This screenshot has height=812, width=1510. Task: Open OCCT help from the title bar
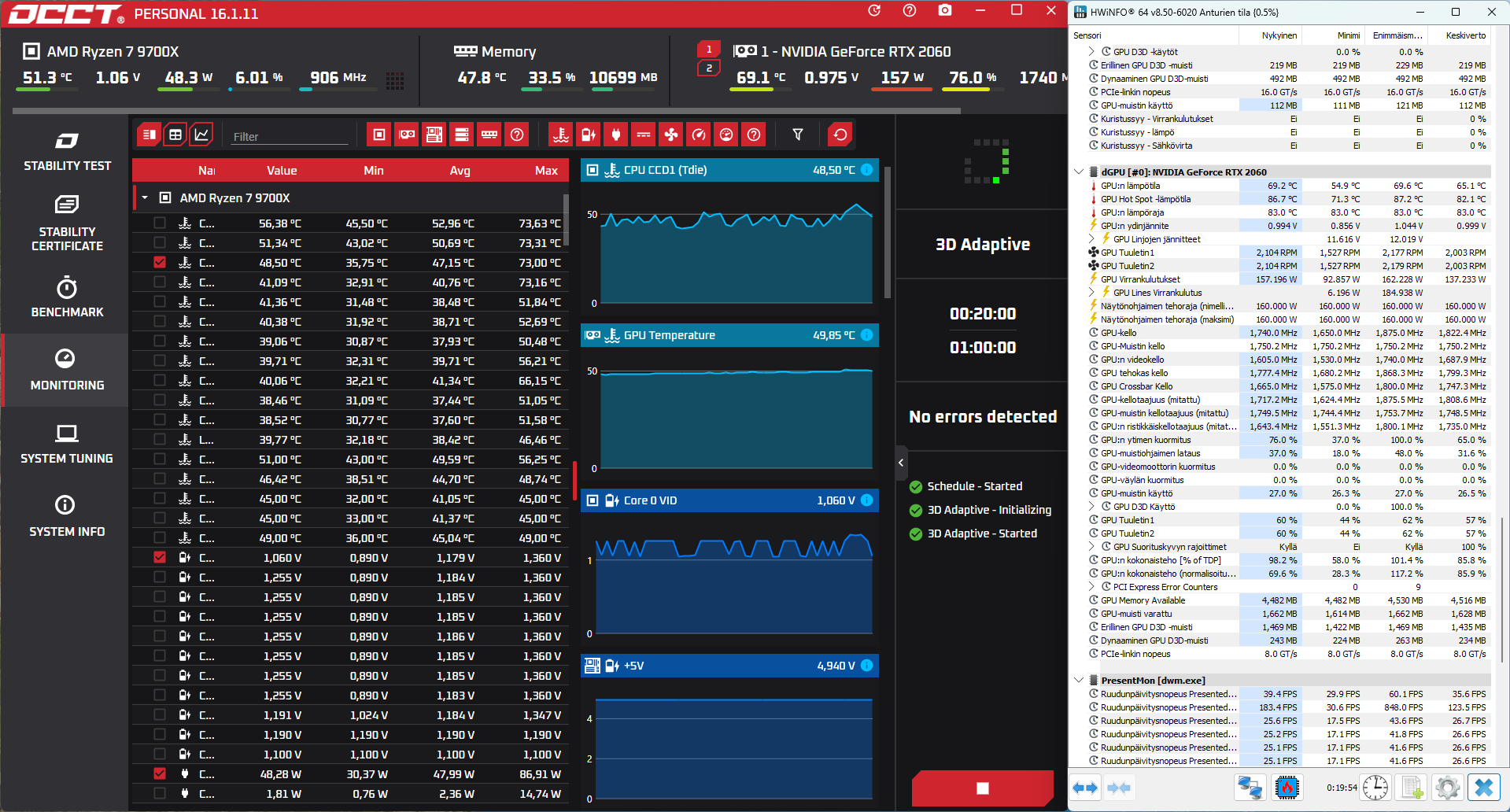pyautogui.click(x=910, y=11)
